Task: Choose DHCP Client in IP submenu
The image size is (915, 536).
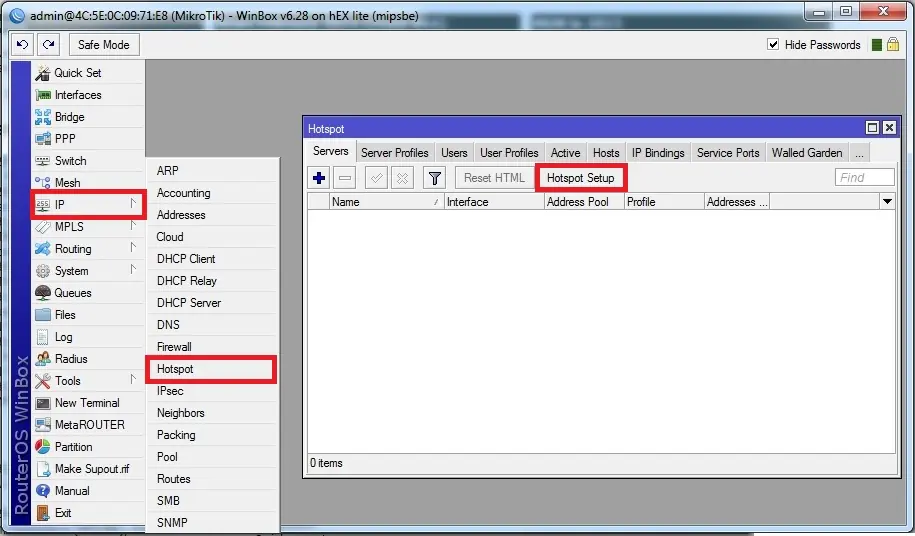Action: pyautogui.click(x=213, y=259)
